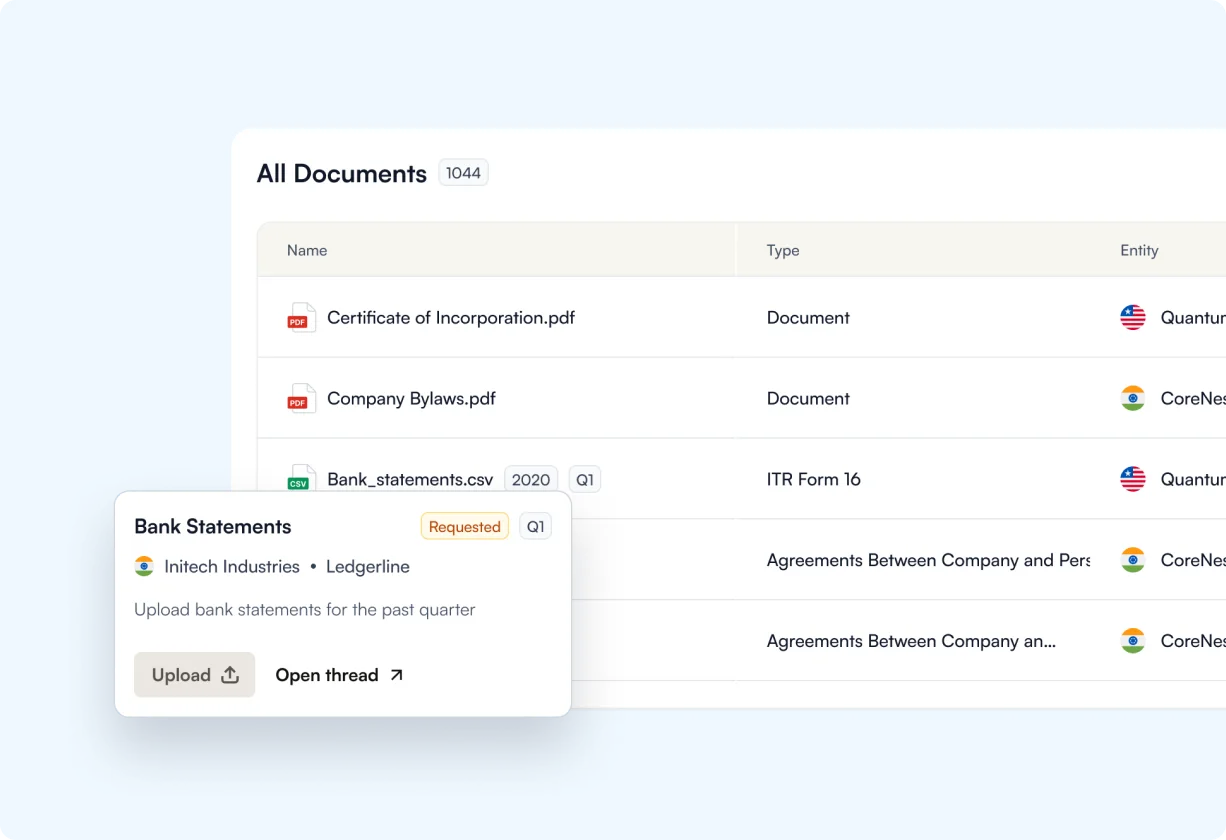Click the Entity column header
The image size is (1226, 840).
coord(1139,251)
